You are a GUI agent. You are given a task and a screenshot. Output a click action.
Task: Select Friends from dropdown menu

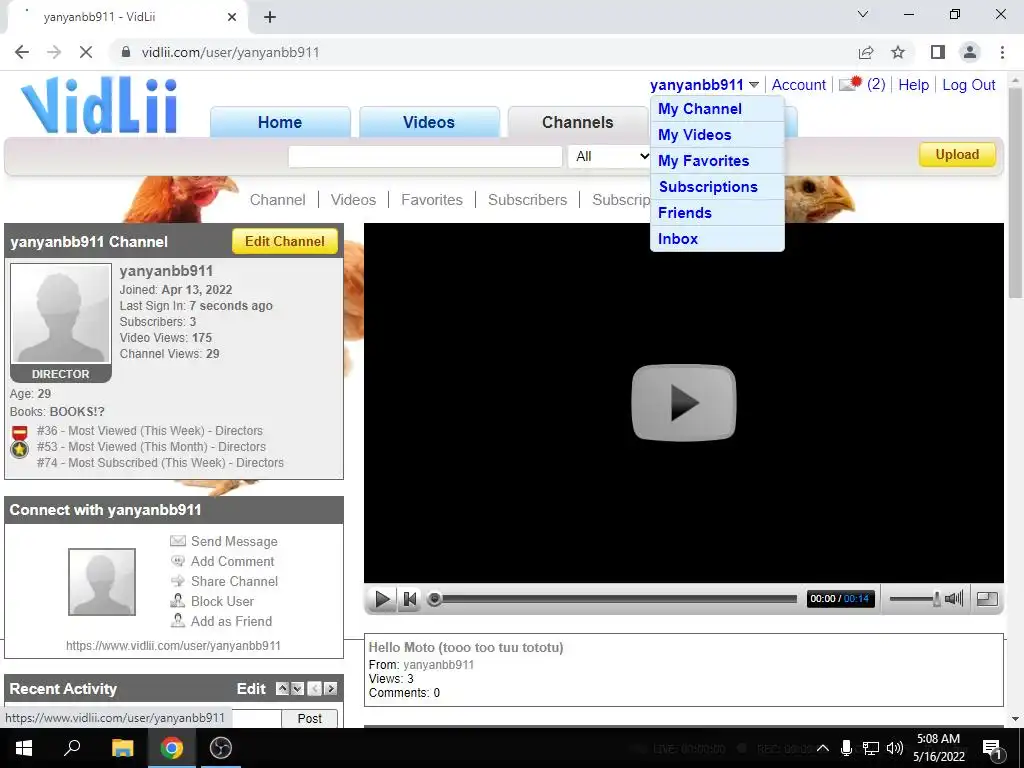717,213
